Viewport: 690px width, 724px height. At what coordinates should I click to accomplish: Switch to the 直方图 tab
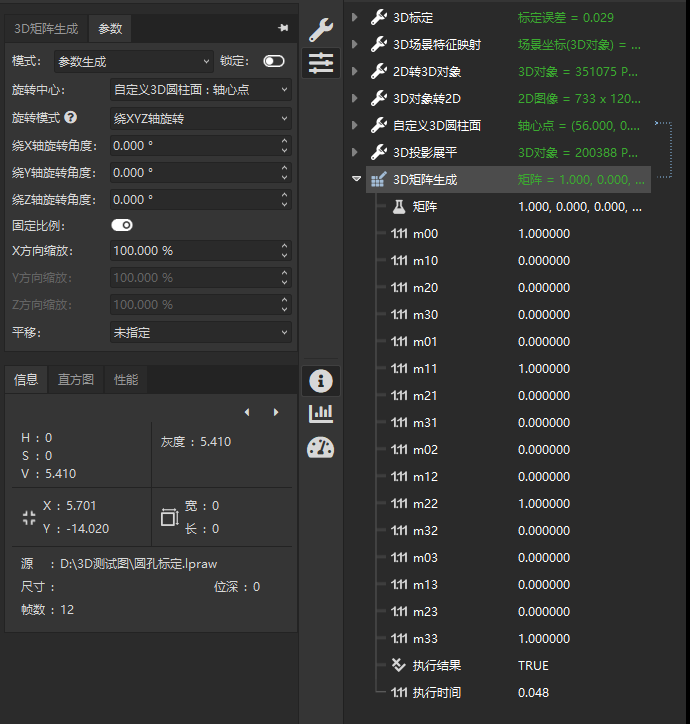[76, 380]
